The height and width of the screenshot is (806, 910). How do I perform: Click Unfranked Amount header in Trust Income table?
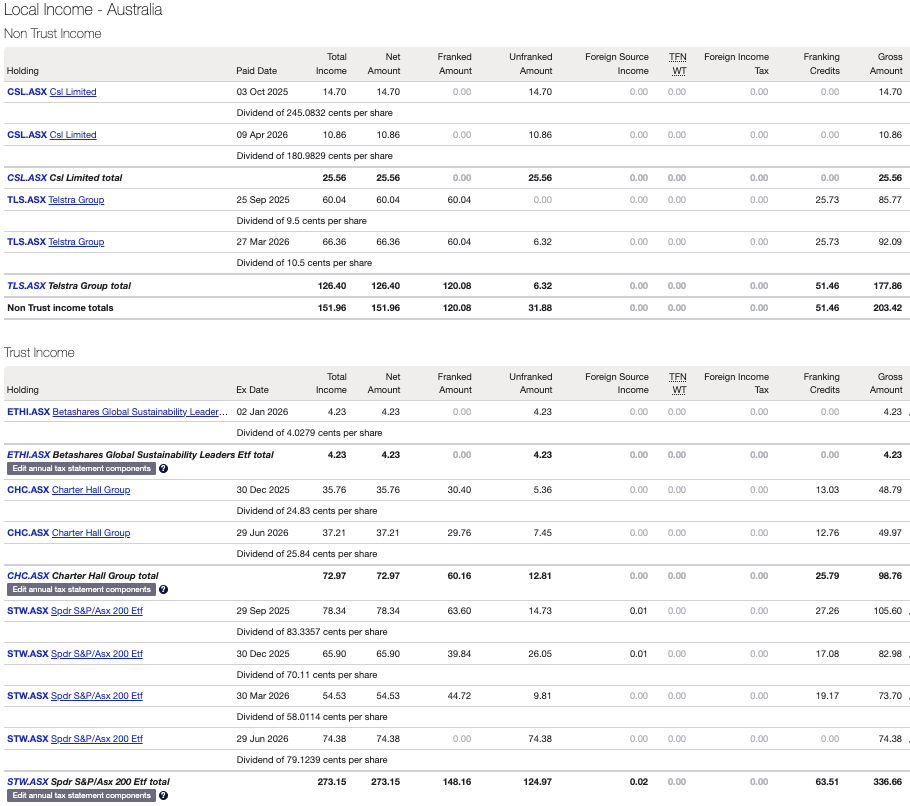pyautogui.click(x=530, y=384)
